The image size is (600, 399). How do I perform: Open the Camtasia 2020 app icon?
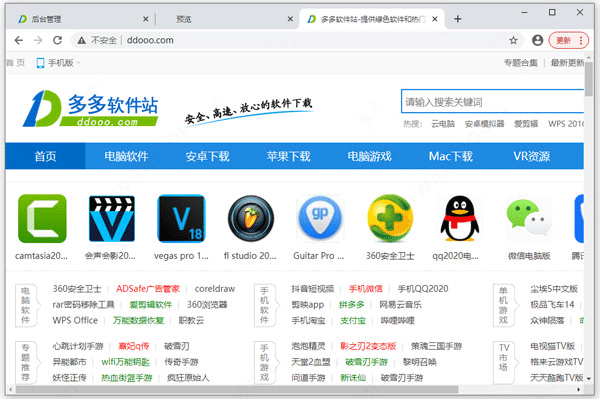tap(42, 218)
